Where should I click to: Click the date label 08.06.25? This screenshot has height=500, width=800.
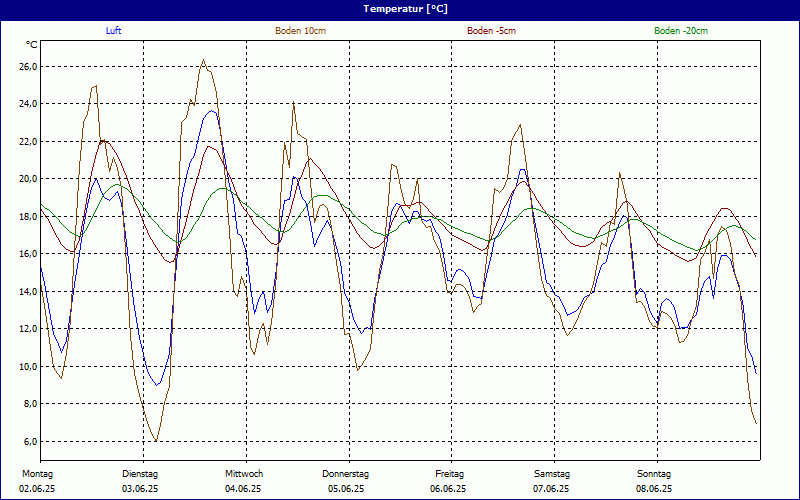[654, 489]
